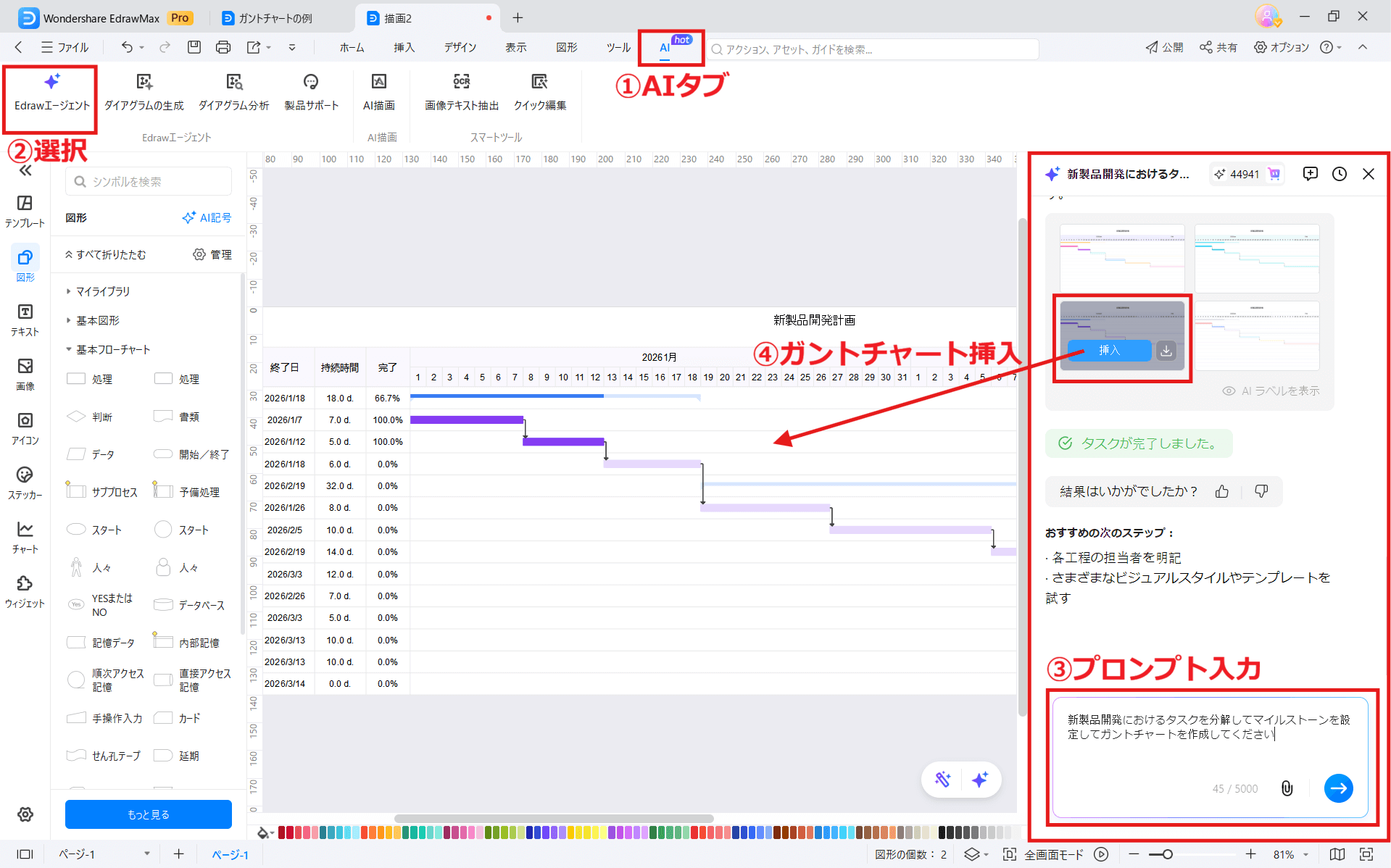Launch the AI描画 tool
This screenshot has height=868, width=1391.
(379, 91)
